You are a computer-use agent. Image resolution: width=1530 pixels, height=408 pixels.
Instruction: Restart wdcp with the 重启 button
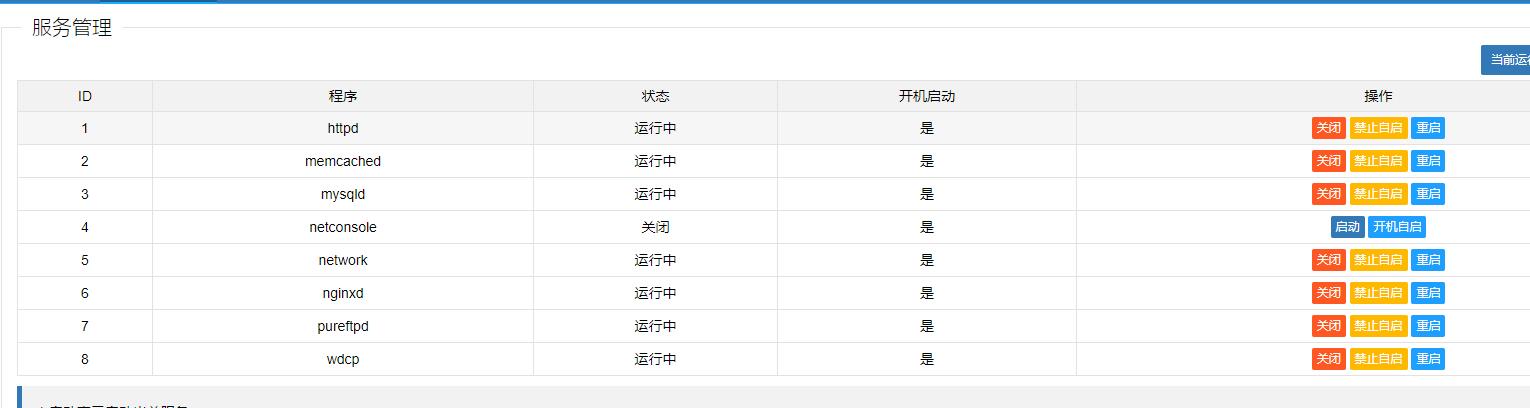pos(1428,359)
